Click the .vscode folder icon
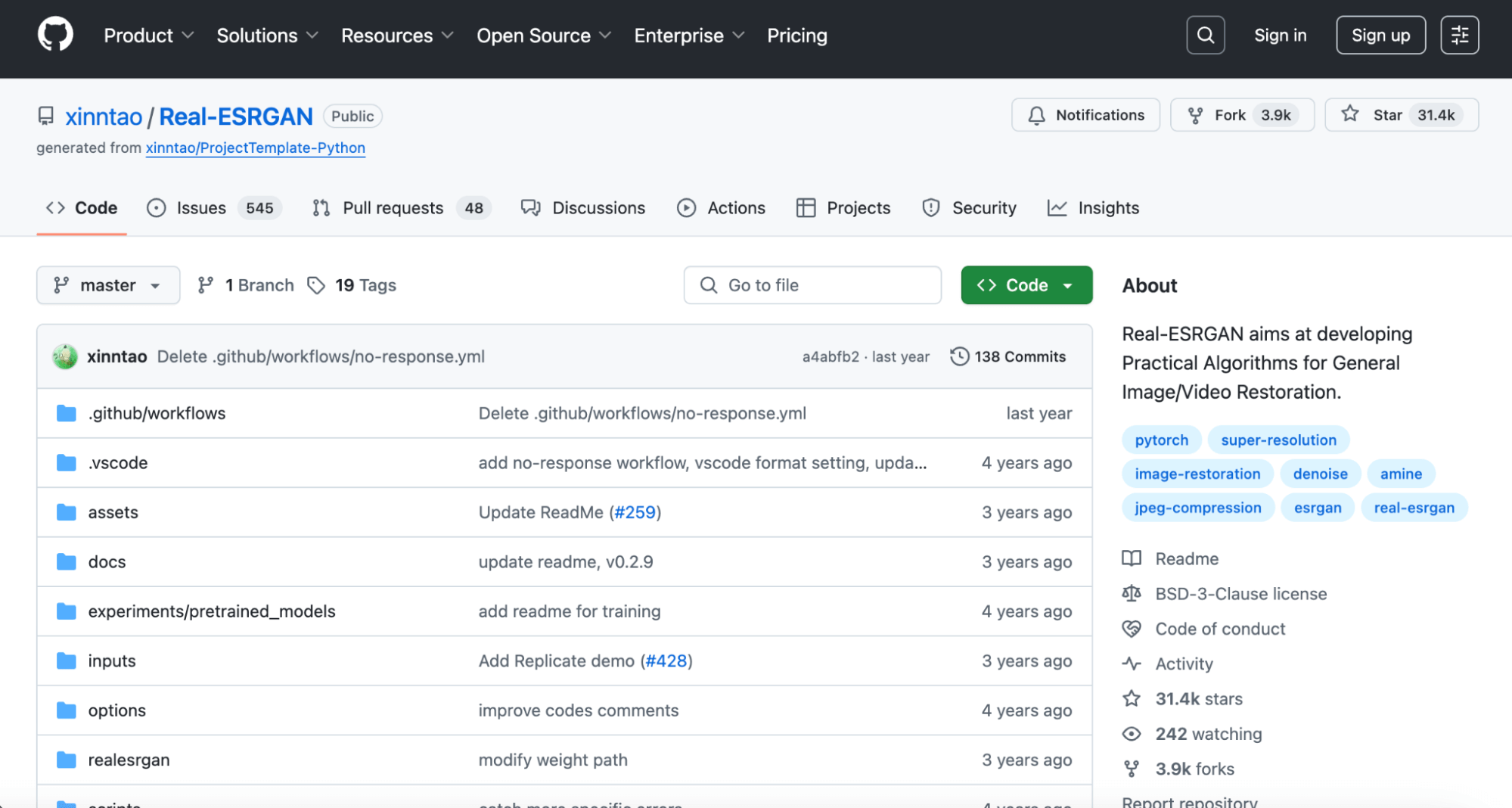Image resolution: width=1512 pixels, height=808 pixels. pyautogui.click(x=67, y=462)
